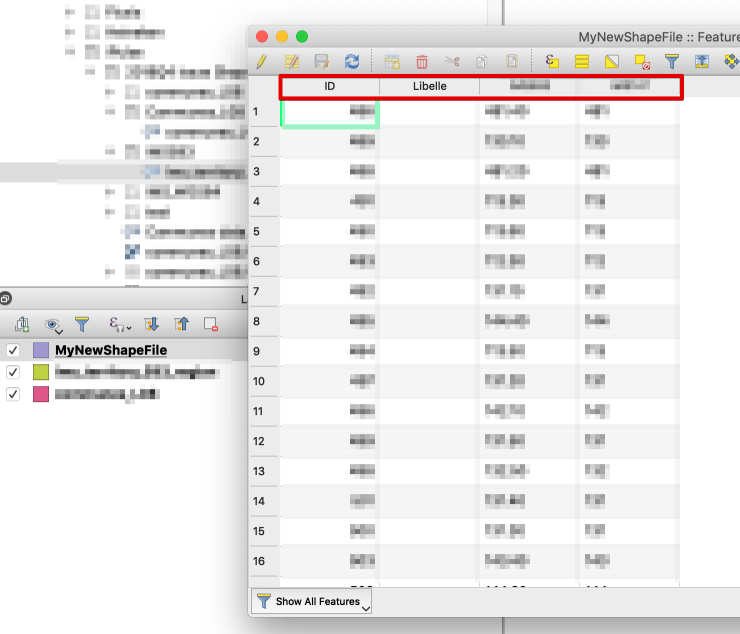Click the reload table icon
The height and width of the screenshot is (634, 740).
pos(352,62)
